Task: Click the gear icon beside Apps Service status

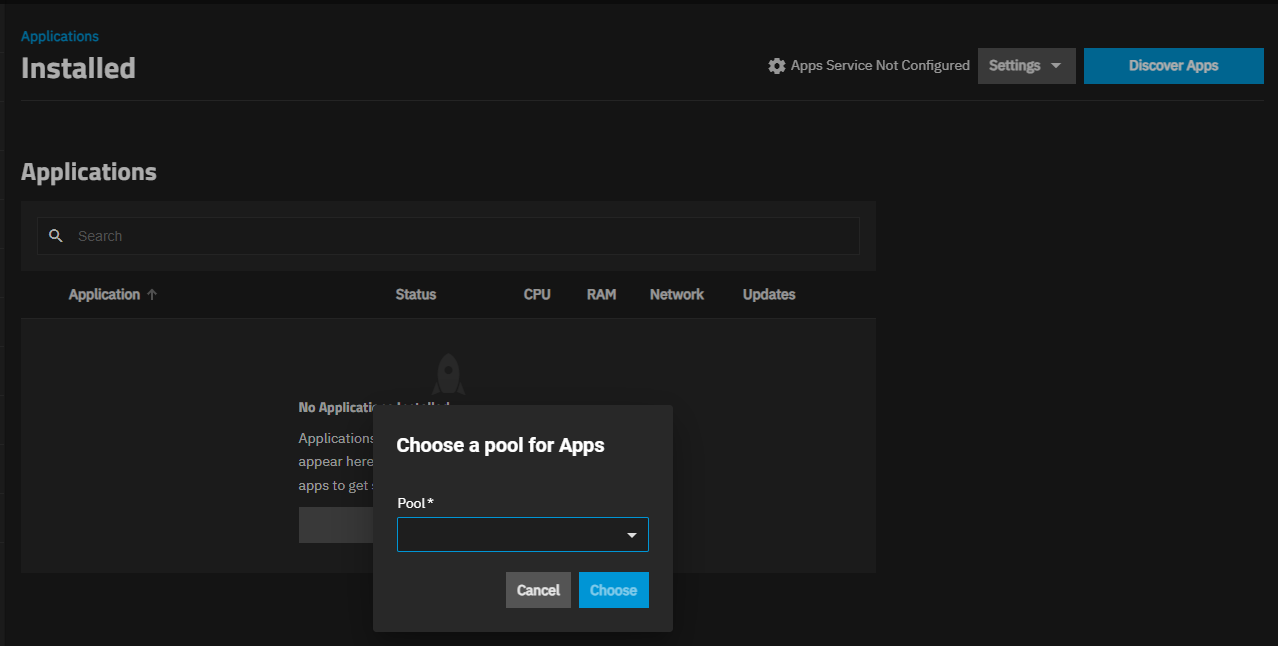Action: [776, 66]
